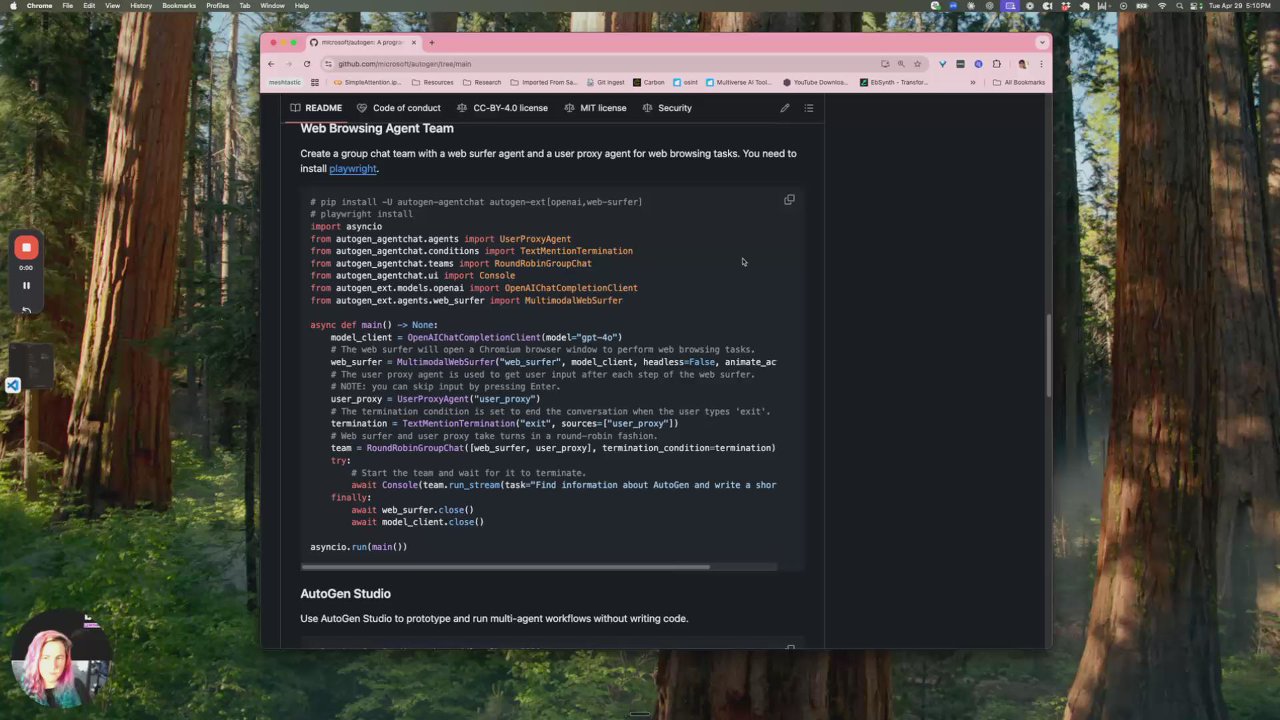Pause the screen recording

tap(27, 285)
